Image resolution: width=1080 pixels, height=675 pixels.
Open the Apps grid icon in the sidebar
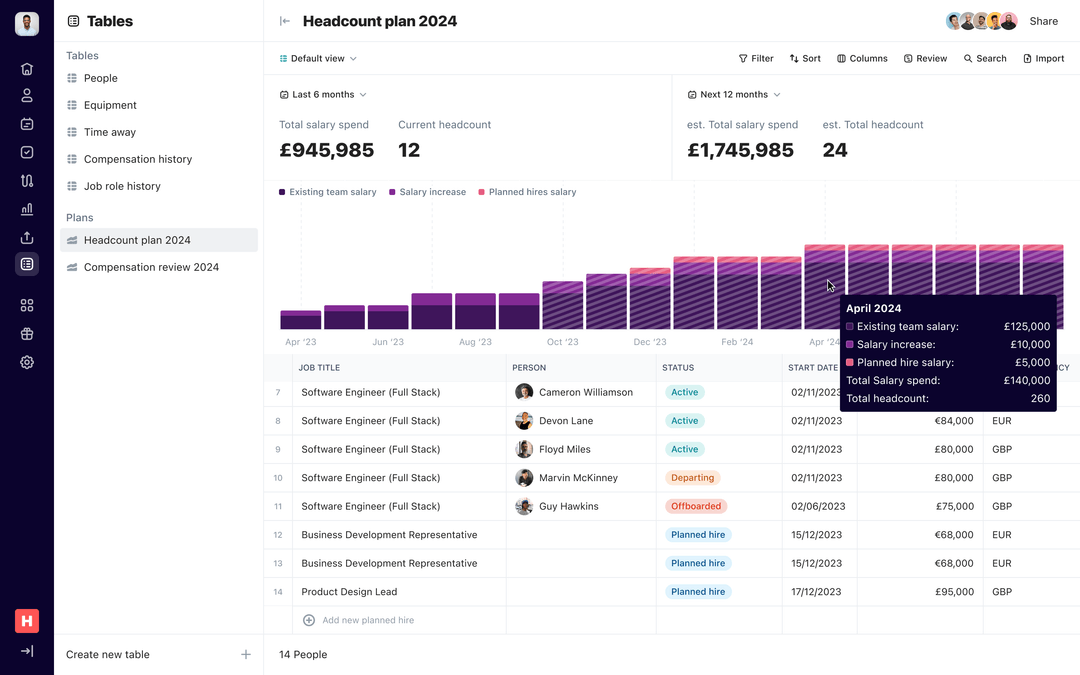point(27,304)
